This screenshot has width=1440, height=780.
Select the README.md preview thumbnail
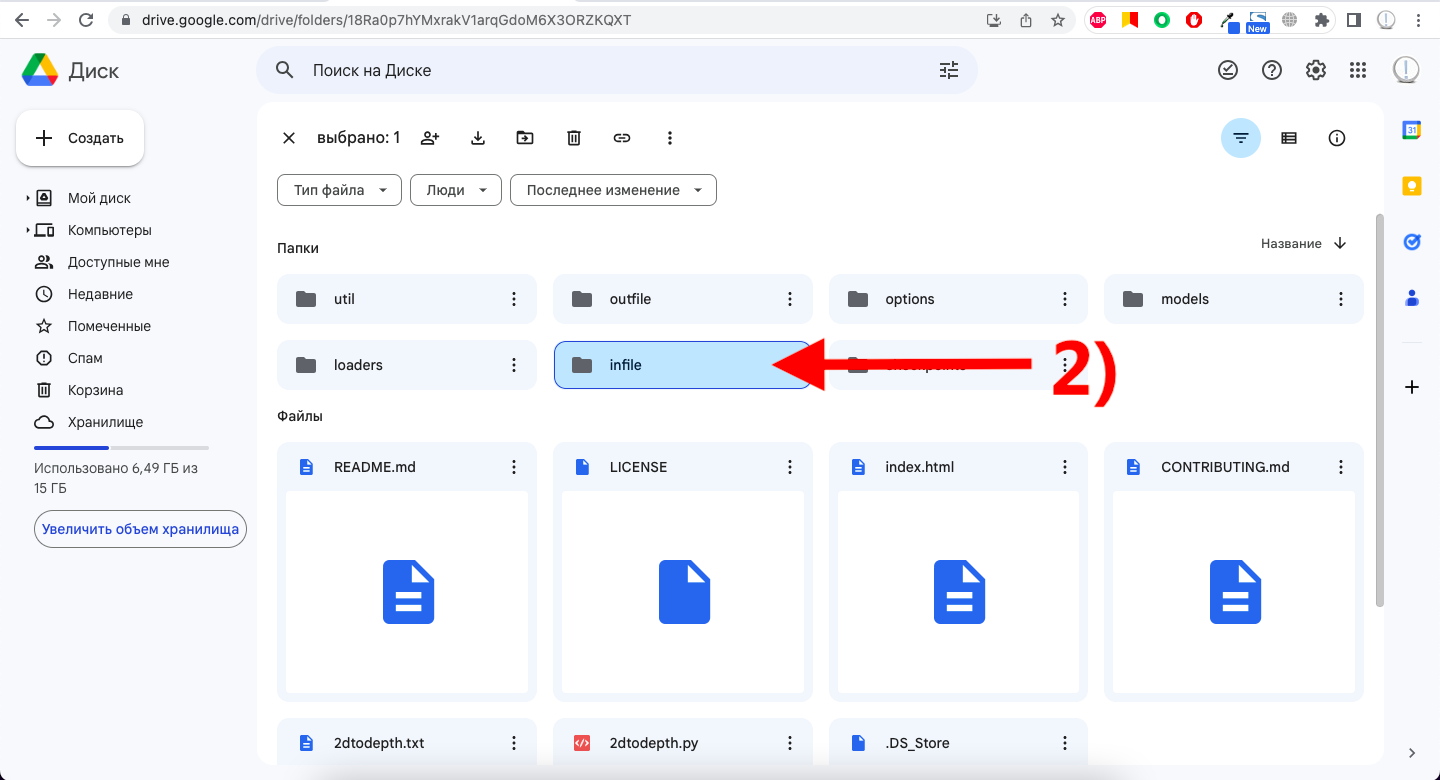click(x=407, y=592)
